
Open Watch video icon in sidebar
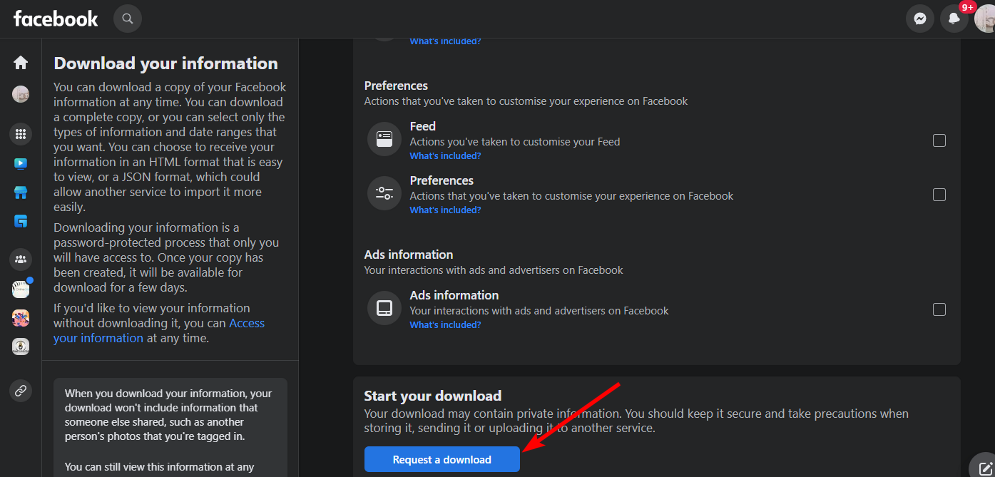click(x=21, y=164)
